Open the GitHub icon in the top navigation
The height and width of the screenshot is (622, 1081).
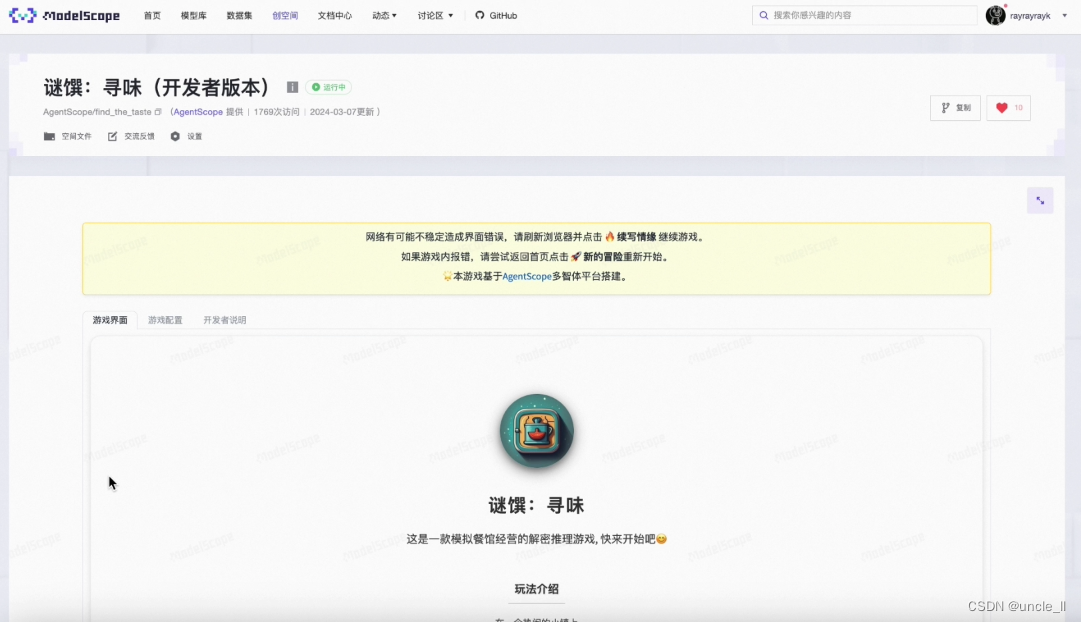click(481, 15)
